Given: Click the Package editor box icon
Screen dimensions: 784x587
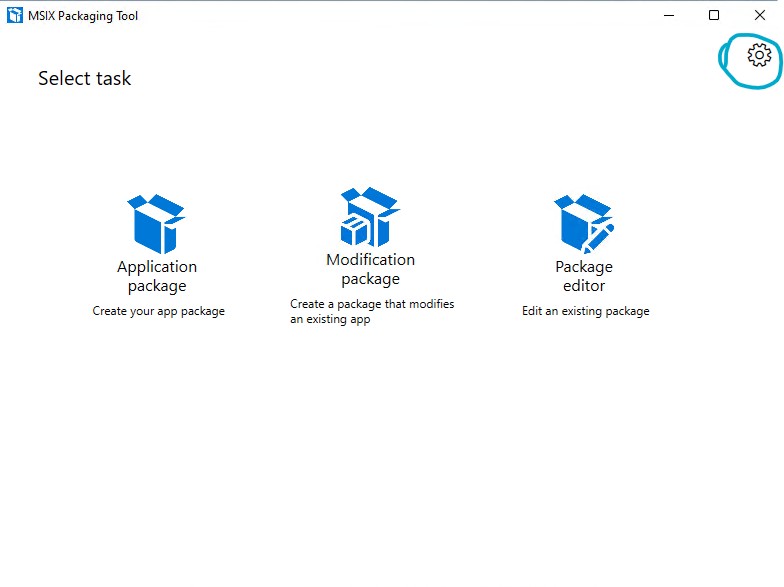Looking at the screenshot, I should (583, 224).
